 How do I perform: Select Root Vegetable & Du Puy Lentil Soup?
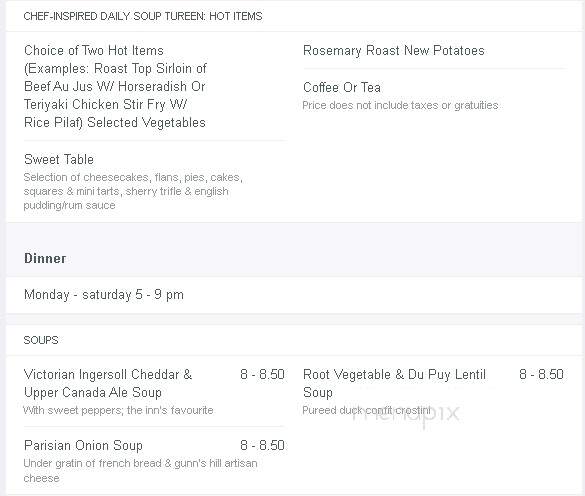point(394,383)
